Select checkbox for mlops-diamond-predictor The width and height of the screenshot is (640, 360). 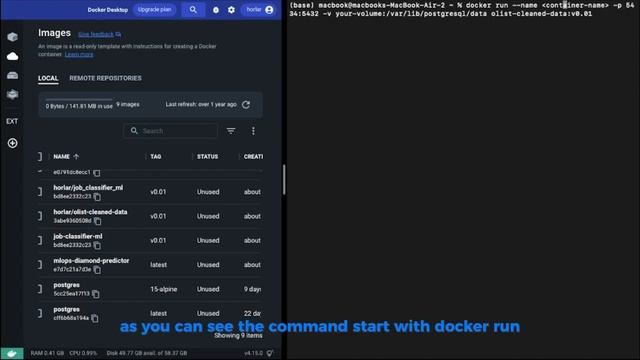pos(40,264)
